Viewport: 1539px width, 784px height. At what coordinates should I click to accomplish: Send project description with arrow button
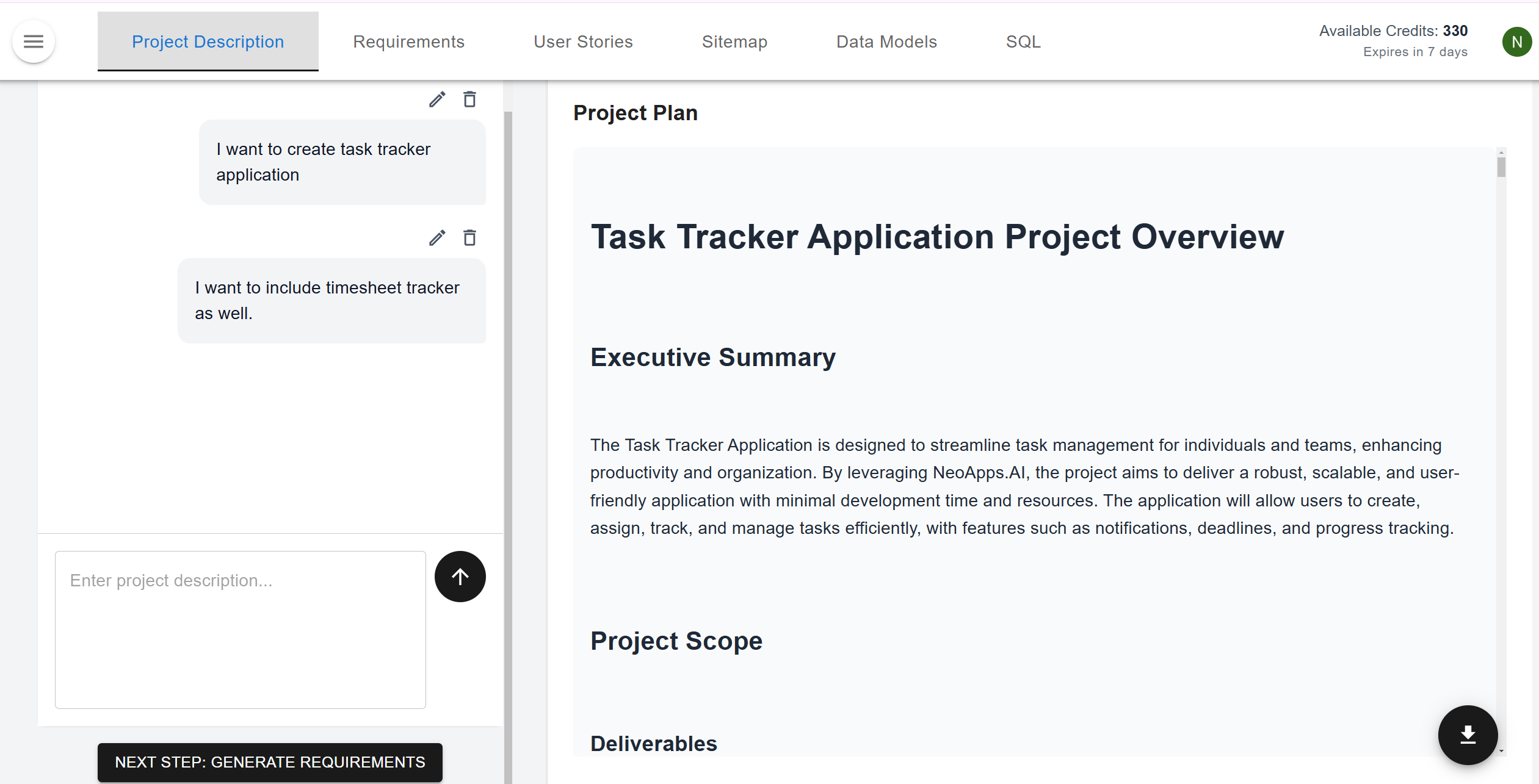[x=460, y=577]
